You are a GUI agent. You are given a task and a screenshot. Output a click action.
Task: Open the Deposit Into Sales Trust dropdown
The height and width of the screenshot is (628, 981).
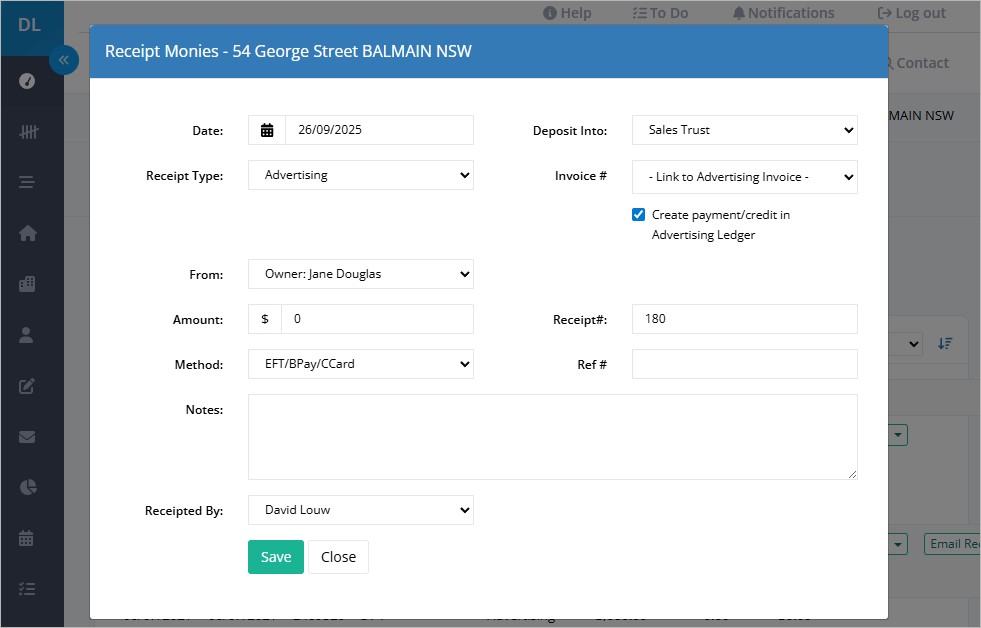745,130
